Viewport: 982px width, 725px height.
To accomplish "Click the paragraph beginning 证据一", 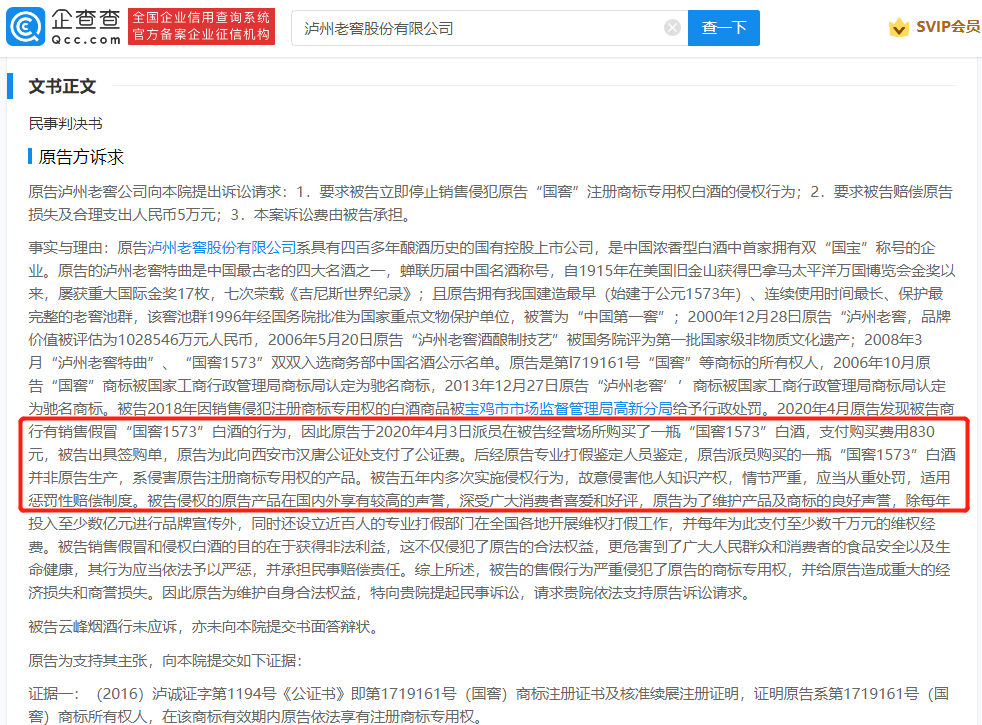I will (488, 705).
